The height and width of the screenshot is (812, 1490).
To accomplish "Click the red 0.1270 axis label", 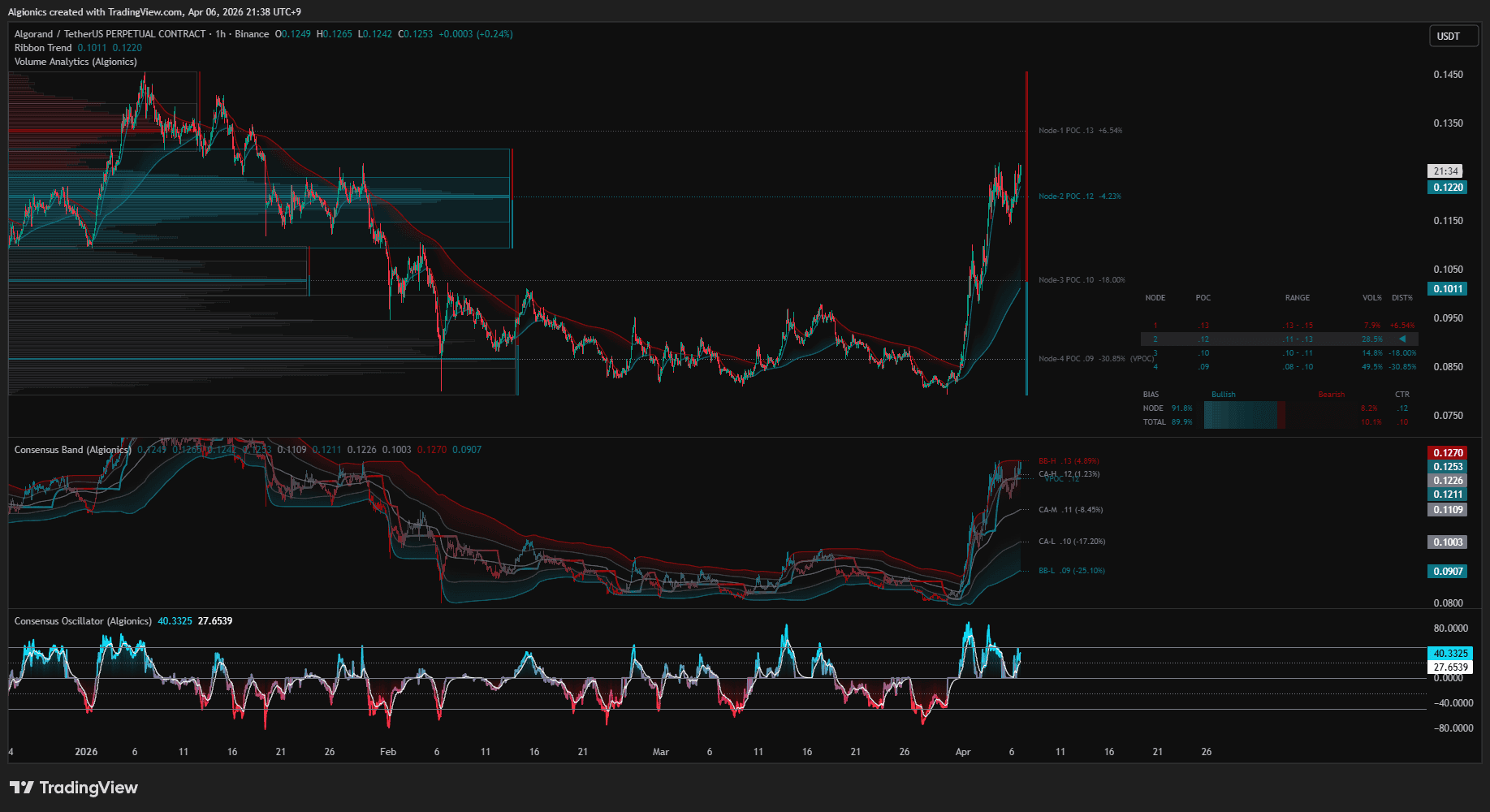I will [1448, 453].
